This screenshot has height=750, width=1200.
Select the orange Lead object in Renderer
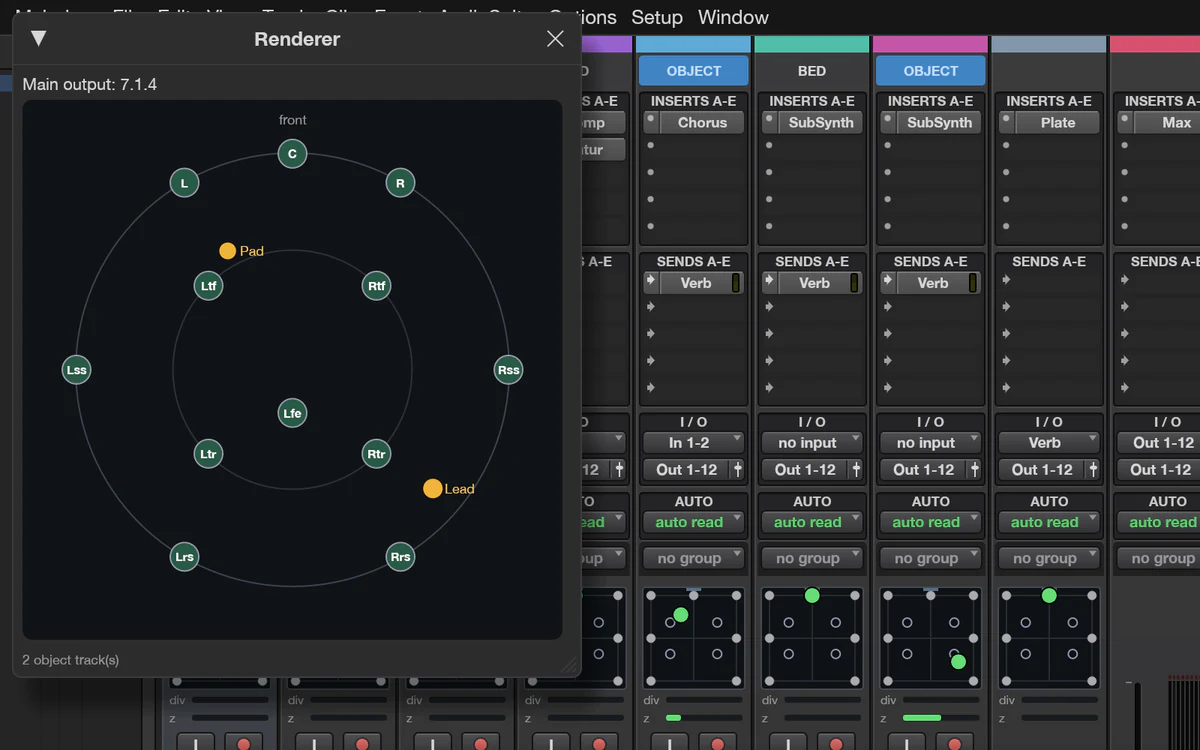click(432, 488)
